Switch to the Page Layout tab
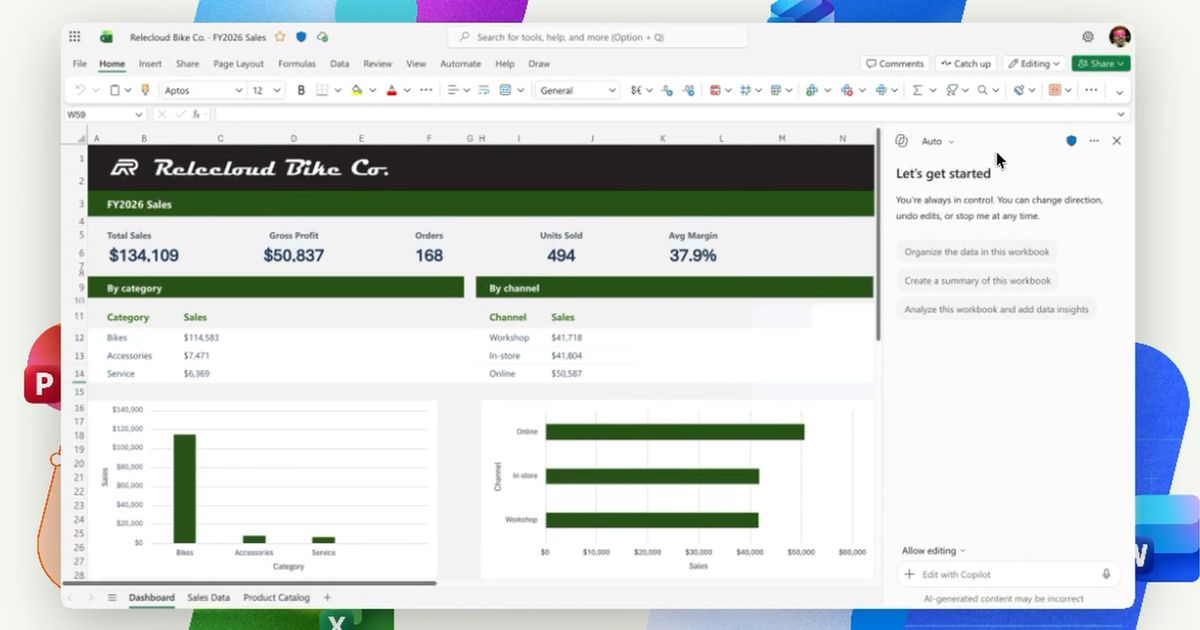This screenshot has height=630, width=1200. pos(238,63)
